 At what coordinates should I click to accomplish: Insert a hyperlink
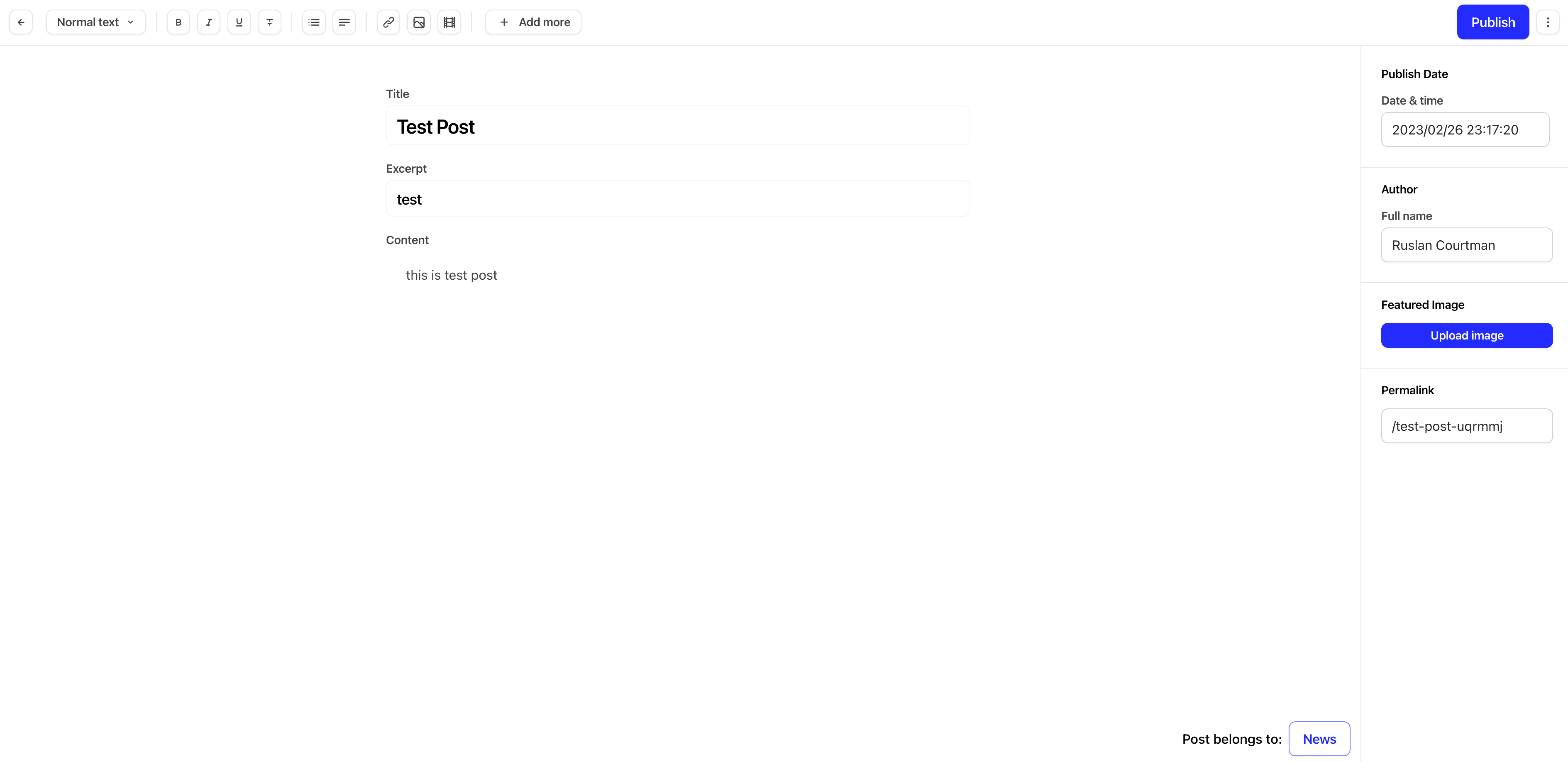point(388,22)
